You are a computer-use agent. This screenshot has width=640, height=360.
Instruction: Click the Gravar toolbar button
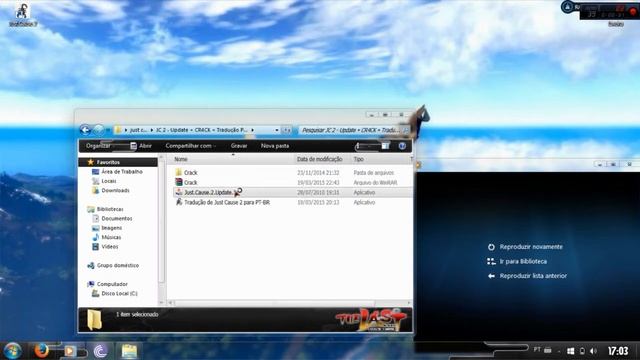(239, 146)
